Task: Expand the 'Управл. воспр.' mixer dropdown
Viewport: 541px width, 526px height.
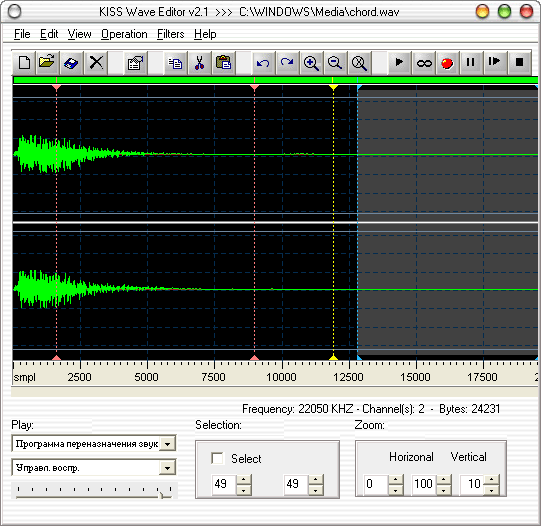Action: click(167, 468)
